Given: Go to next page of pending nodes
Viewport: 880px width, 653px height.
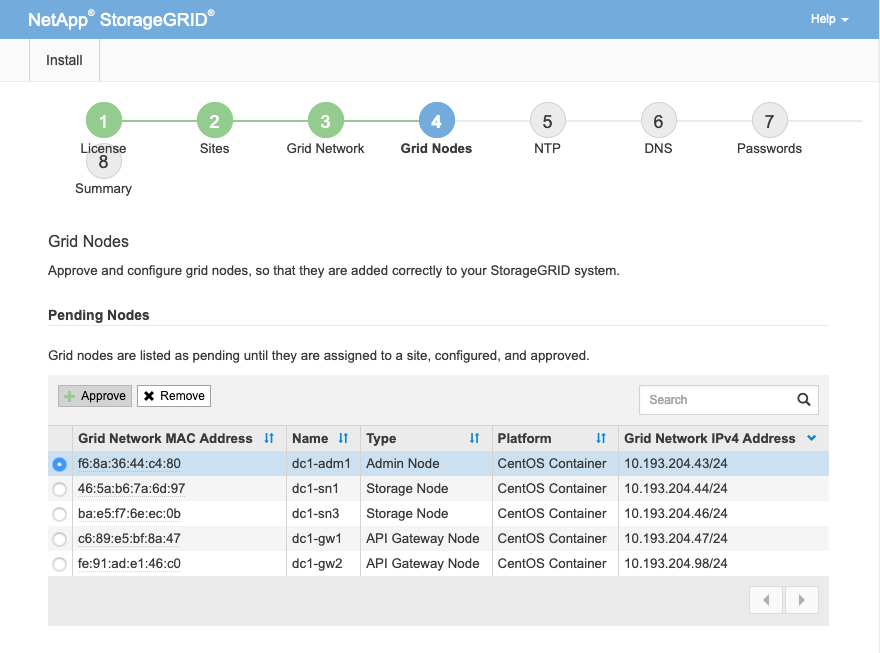Looking at the screenshot, I should coord(801,600).
